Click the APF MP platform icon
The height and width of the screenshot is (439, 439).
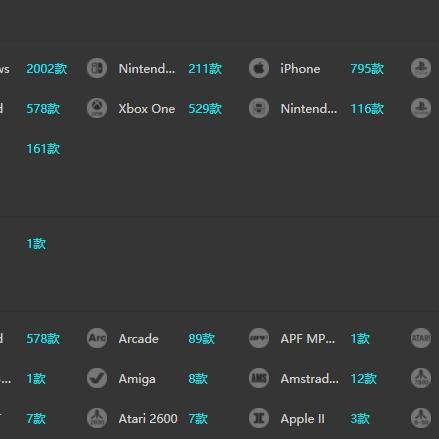click(259, 338)
